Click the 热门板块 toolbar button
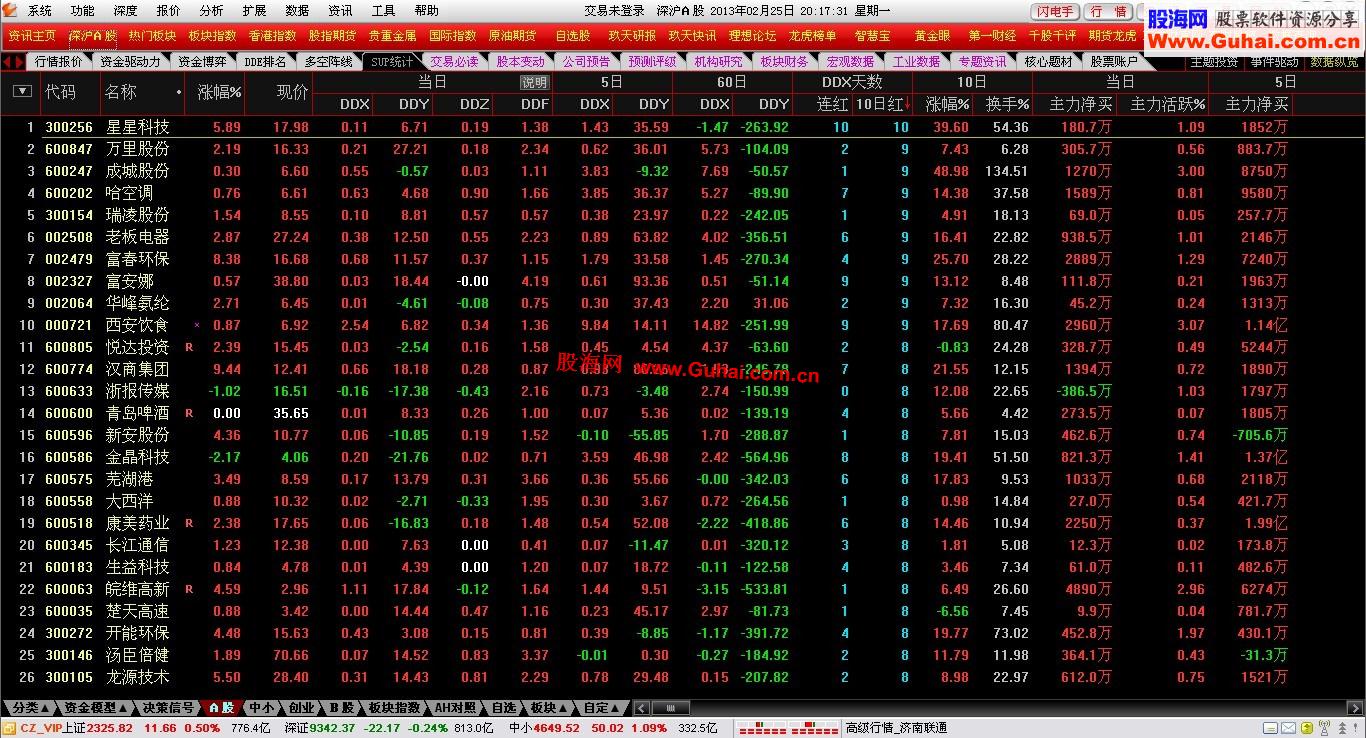 (x=152, y=35)
